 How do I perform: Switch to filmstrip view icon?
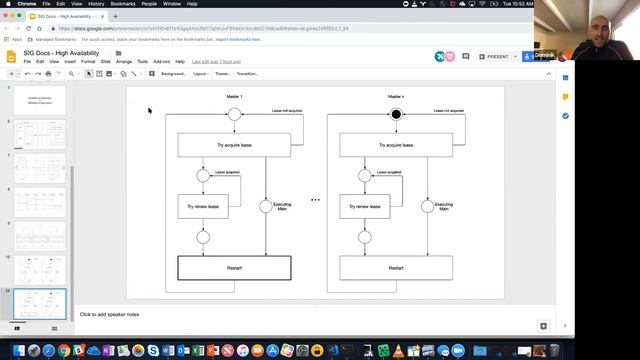(17, 329)
